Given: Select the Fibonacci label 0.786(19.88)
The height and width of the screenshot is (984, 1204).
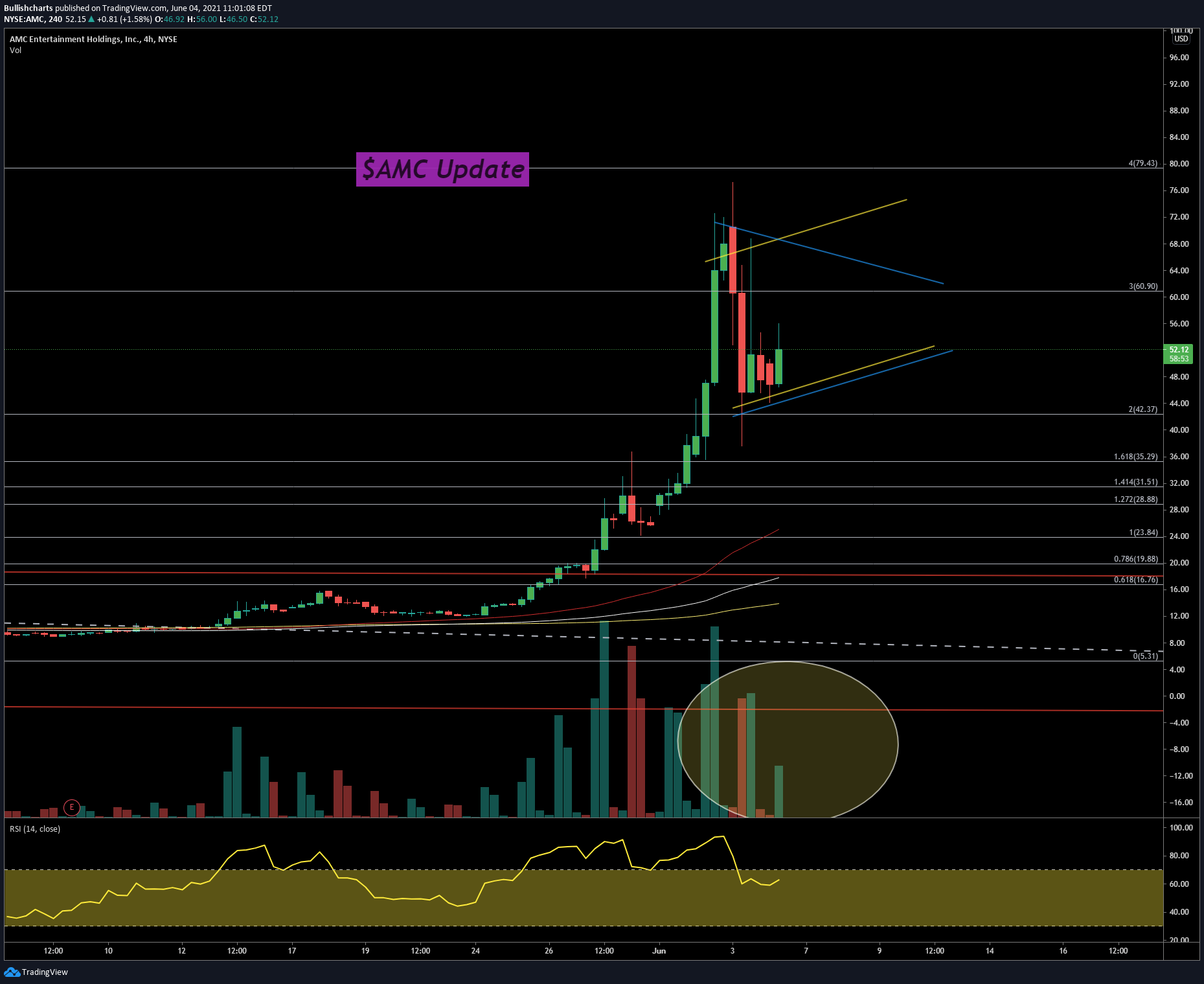Looking at the screenshot, I should (x=1136, y=559).
